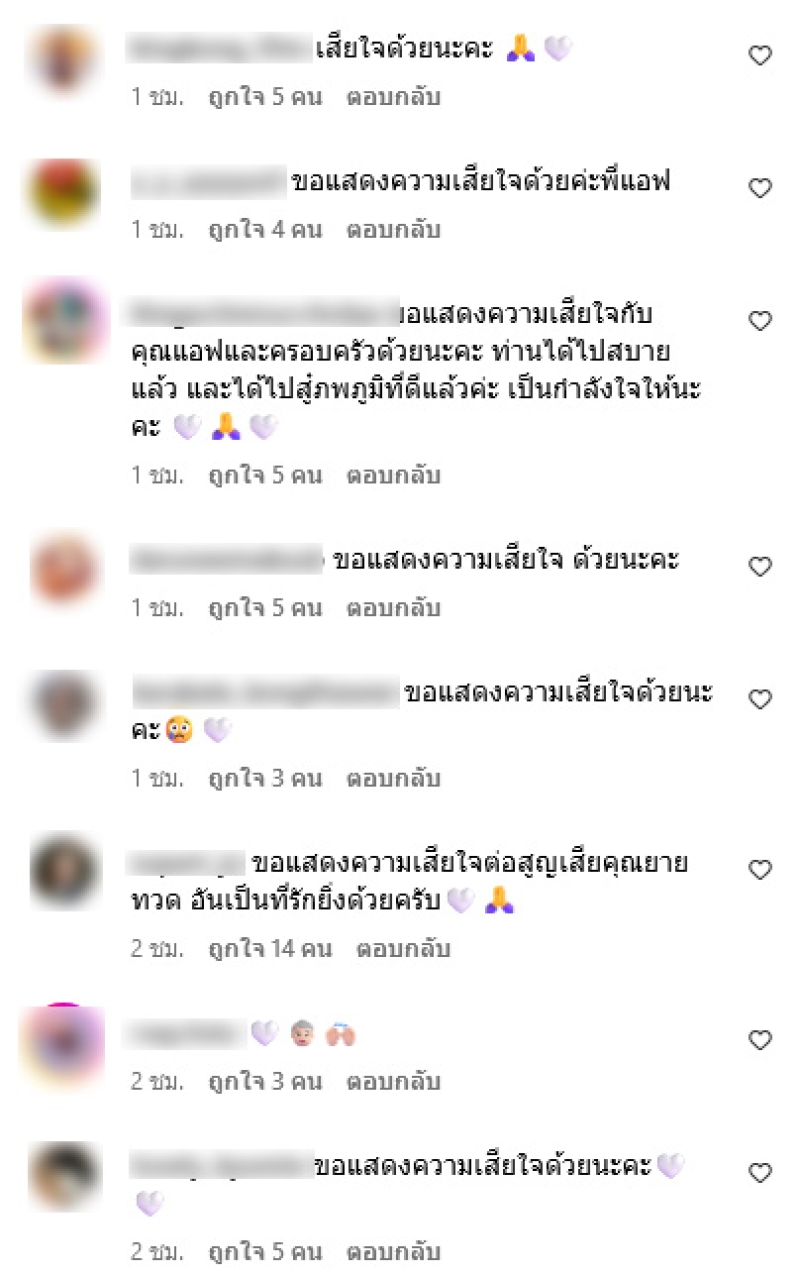Image resolution: width=800 pixels, height=1274 pixels.
Task: Heart the last comment with two purple hearts
Action: [x=761, y=1173]
